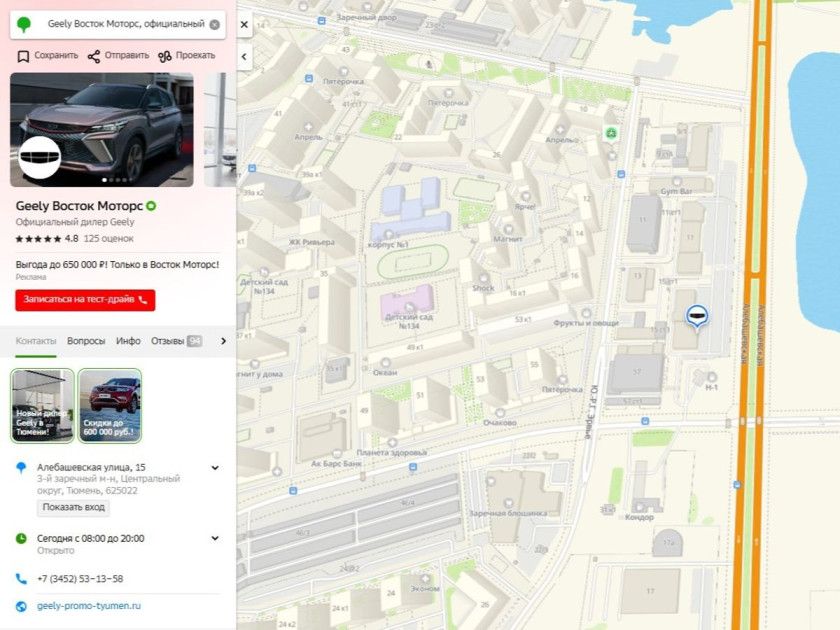The height and width of the screenshot is (630, 840).
Task: Share the place via Отправить
Action: pos(118,56)
